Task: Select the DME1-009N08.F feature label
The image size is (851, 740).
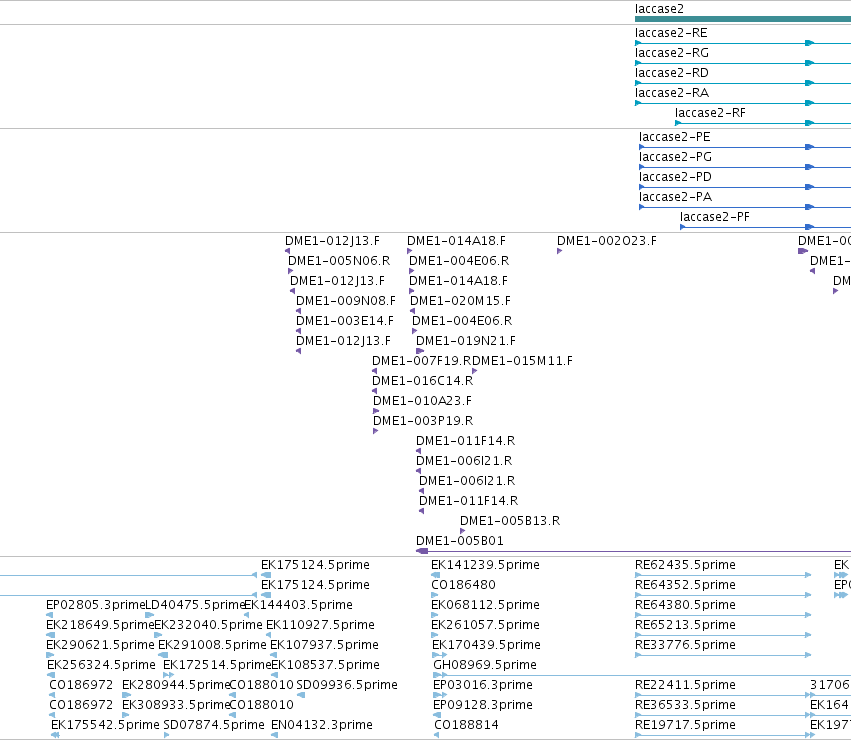Action: (x=346, y=301)
